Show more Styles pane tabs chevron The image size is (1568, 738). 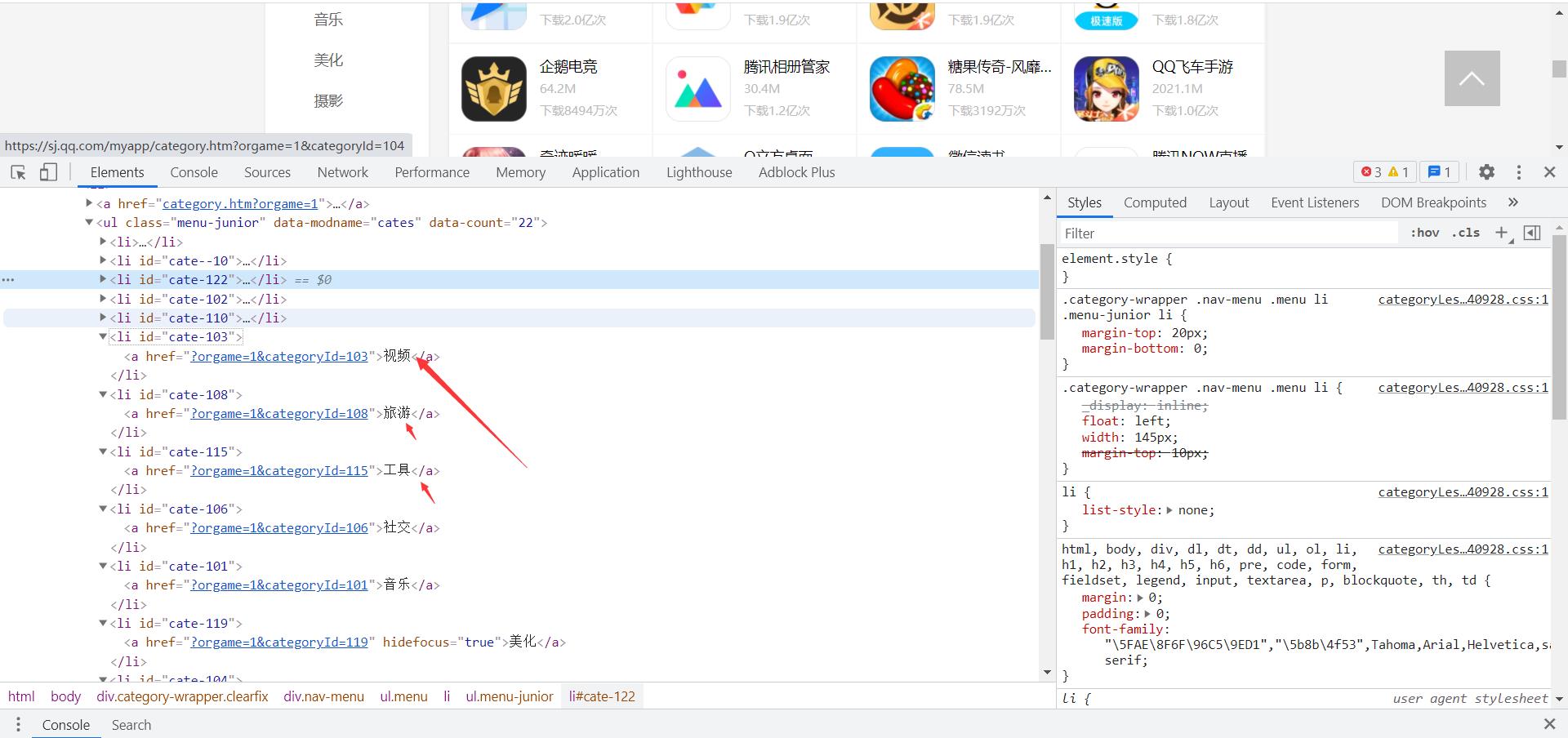pos(1512,202)
